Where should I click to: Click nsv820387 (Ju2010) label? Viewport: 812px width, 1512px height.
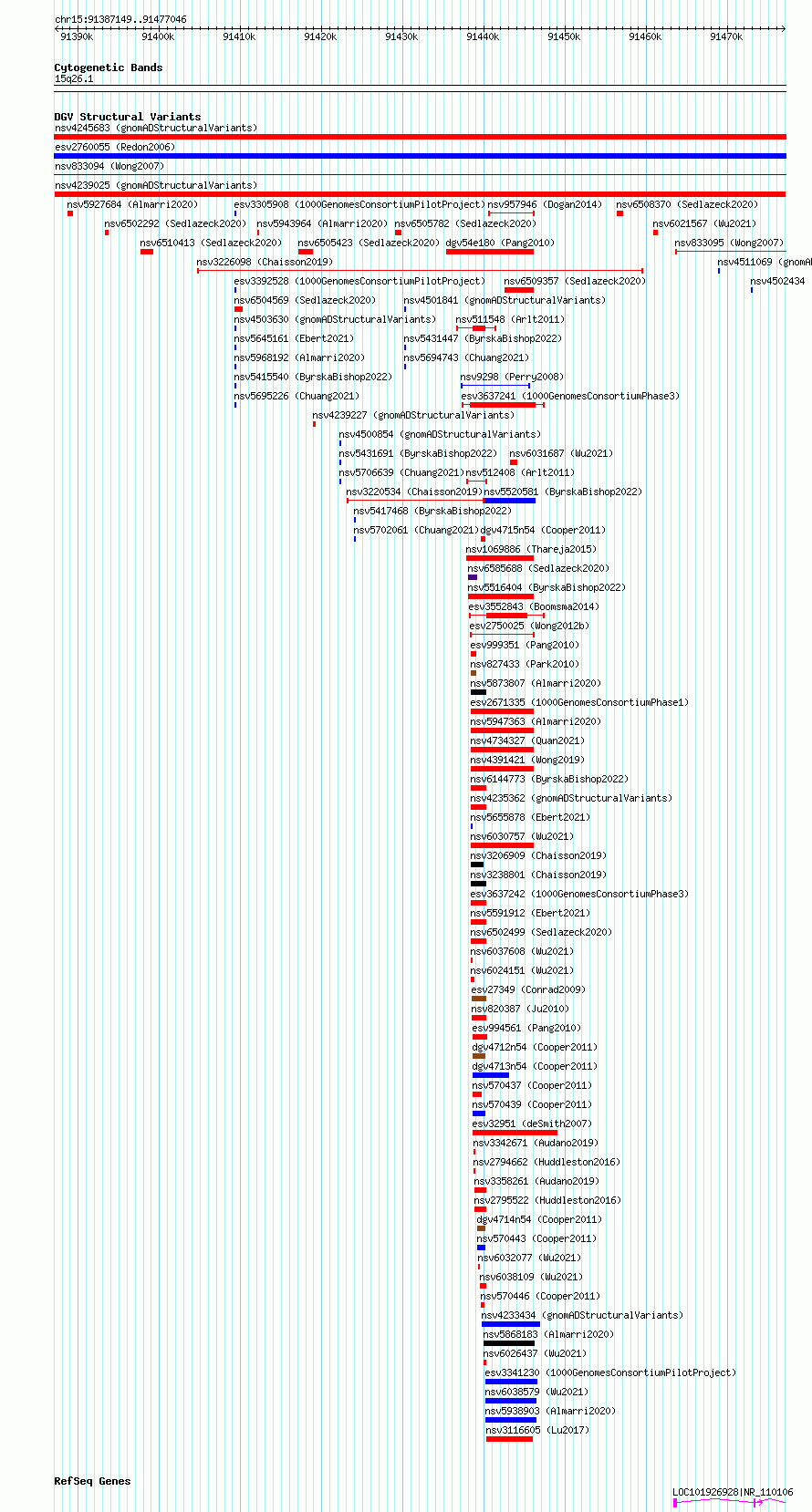(520, 1009)
